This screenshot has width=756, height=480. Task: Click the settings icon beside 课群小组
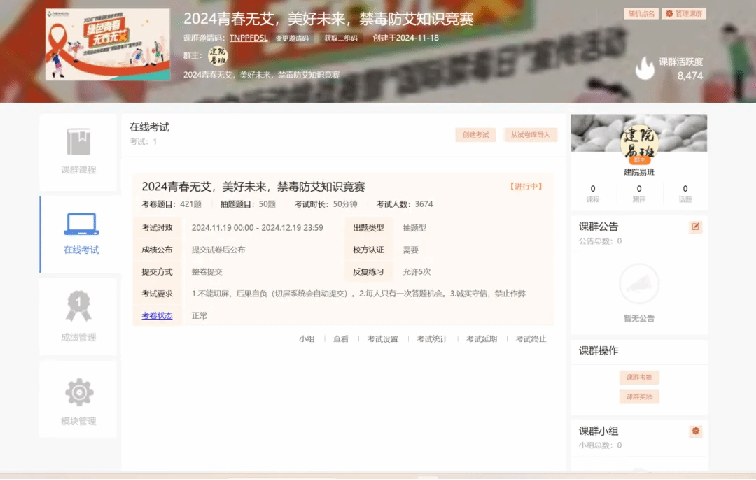point(696,431)
